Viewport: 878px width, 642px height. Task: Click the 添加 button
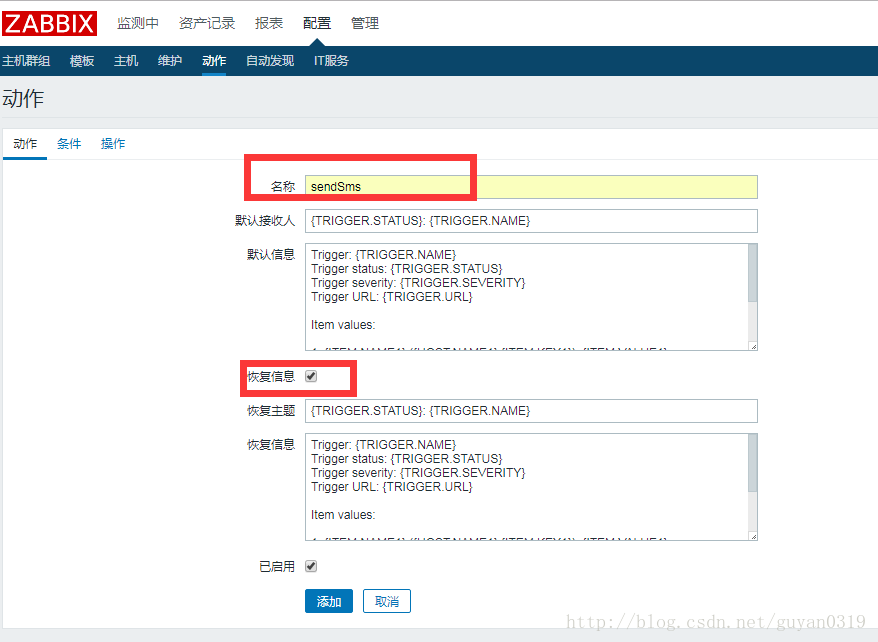[329, 601]
